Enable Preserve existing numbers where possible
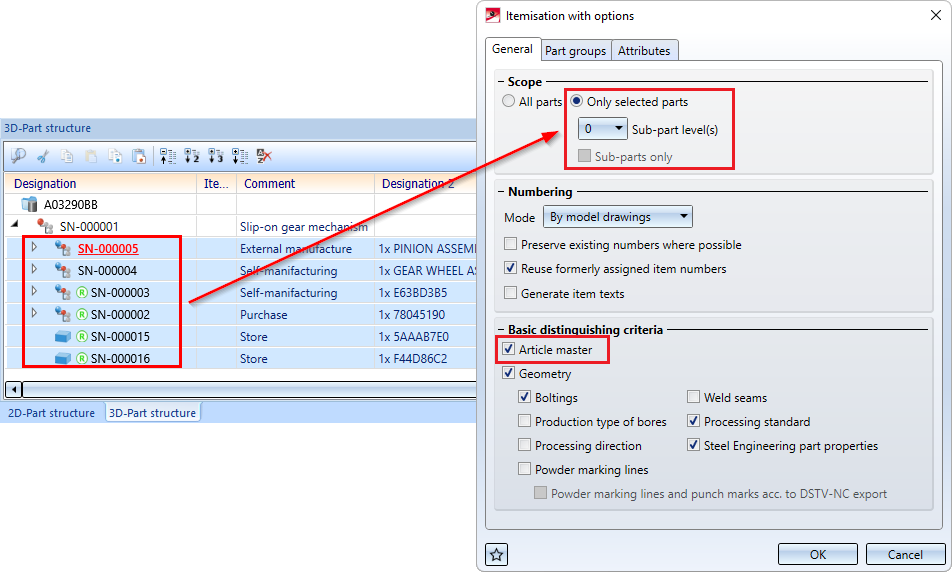Screen dimensions: 952x572 511,244
